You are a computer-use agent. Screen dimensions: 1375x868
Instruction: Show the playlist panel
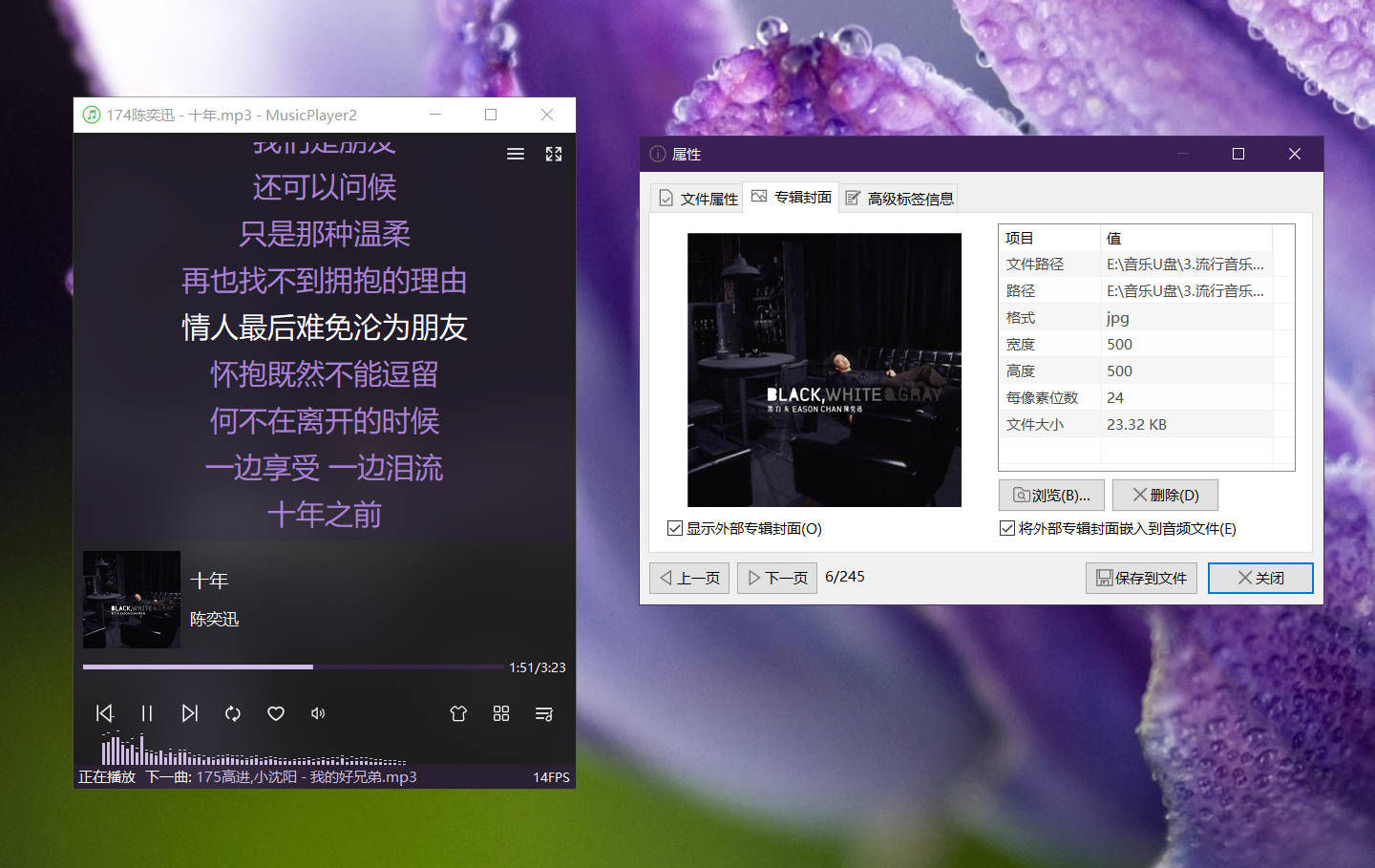pos(544,713)
